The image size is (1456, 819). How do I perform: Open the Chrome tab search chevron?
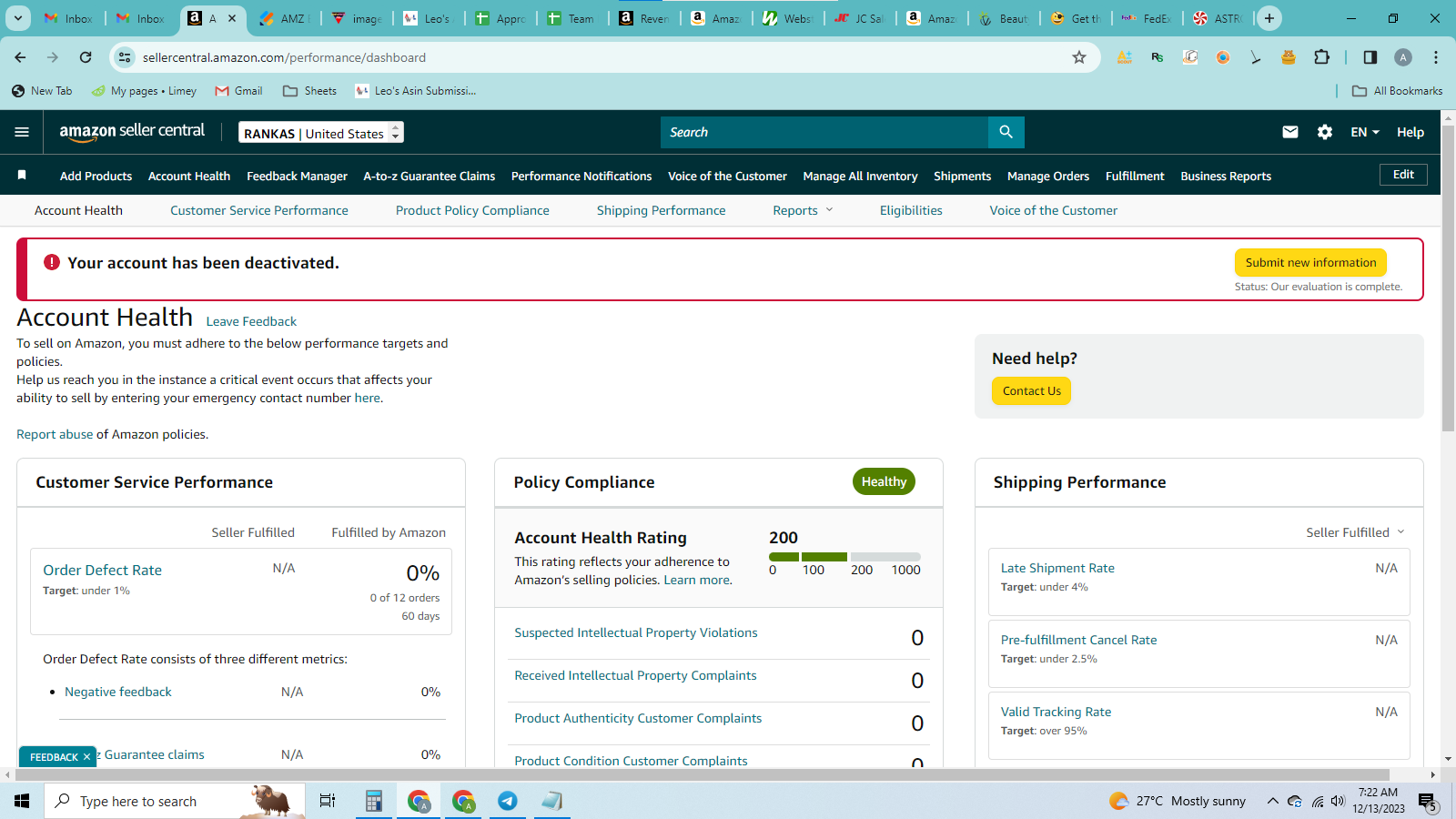pyautogui.click(x=18, y=18)
